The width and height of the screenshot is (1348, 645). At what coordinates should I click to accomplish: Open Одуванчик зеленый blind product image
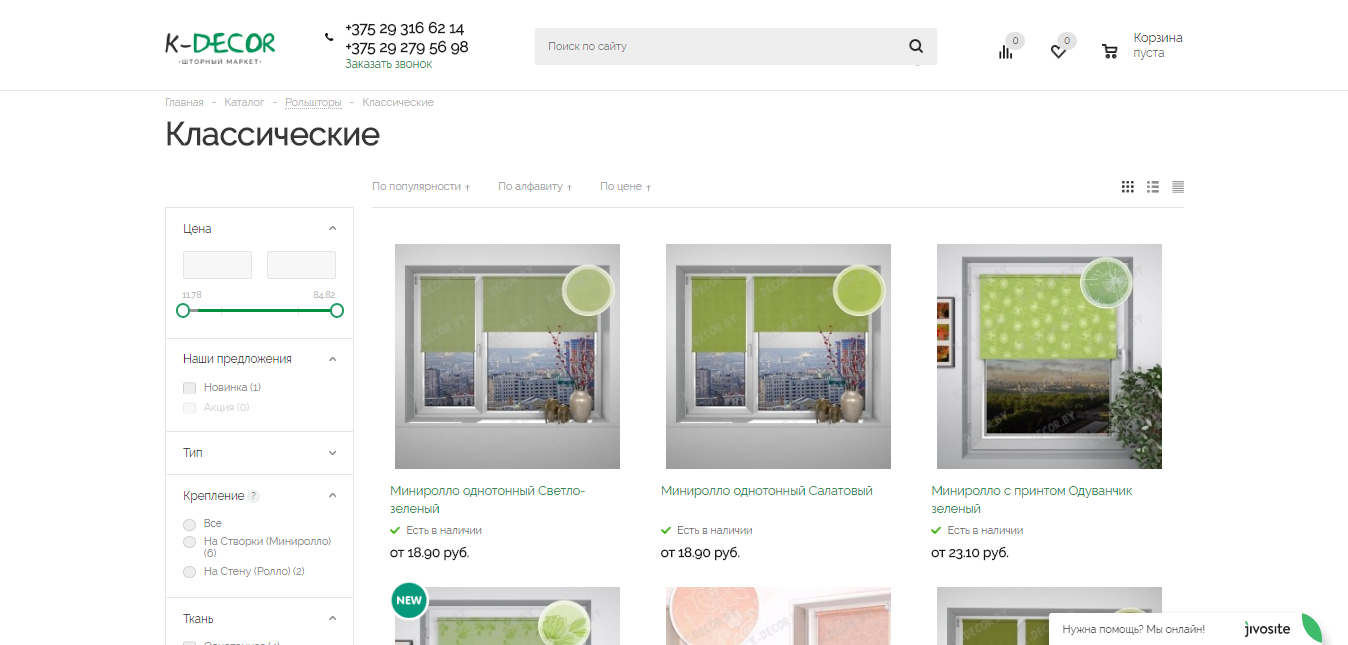pos(1049,356)
